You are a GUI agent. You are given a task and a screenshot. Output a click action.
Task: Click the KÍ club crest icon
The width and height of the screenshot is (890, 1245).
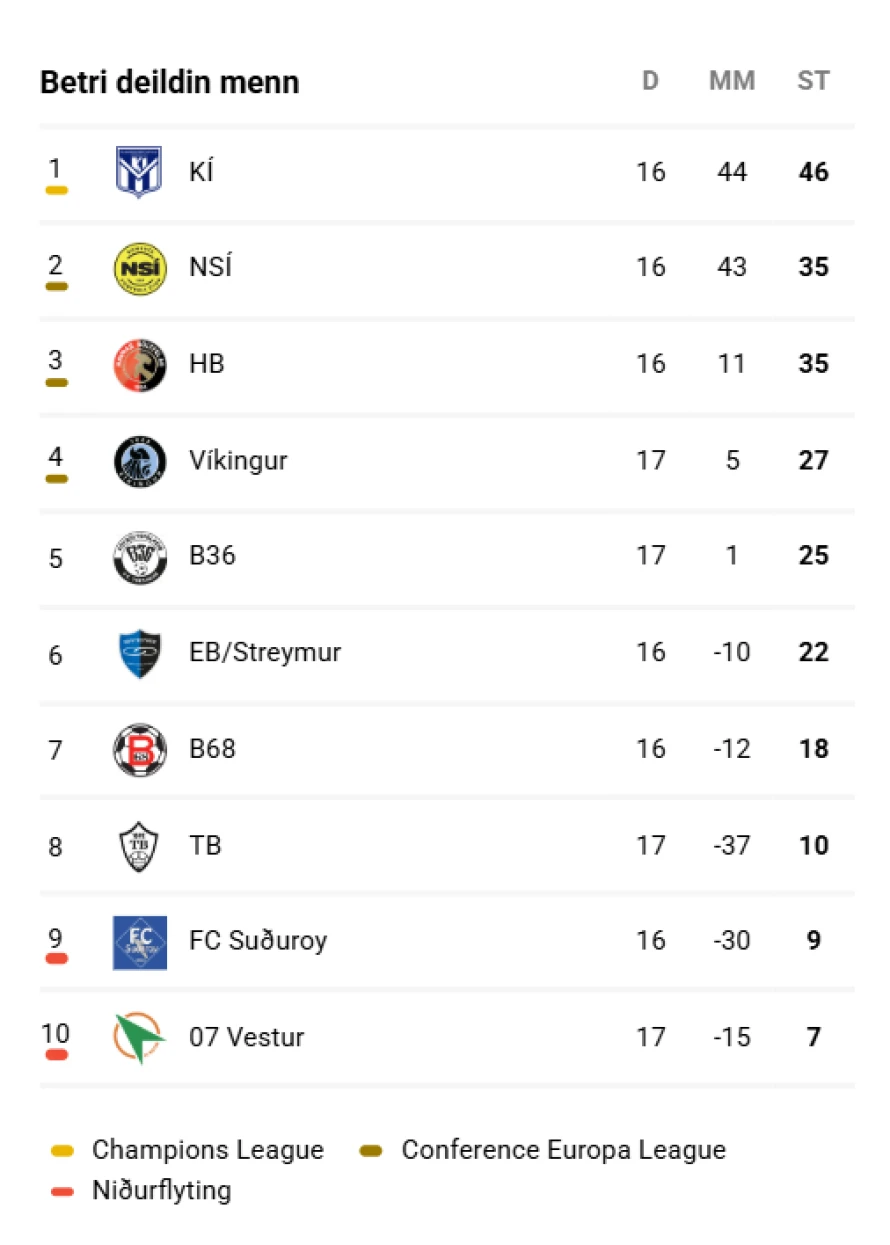pos(139,172)
